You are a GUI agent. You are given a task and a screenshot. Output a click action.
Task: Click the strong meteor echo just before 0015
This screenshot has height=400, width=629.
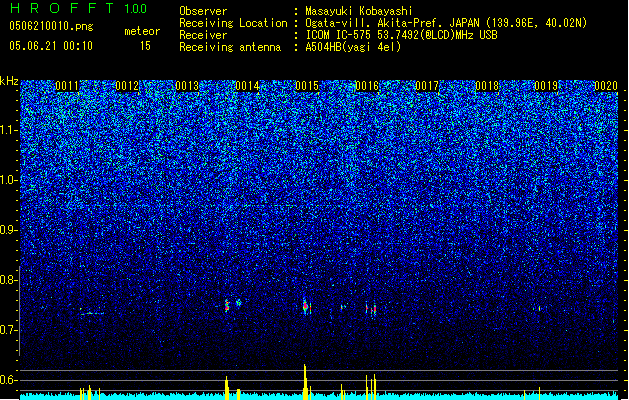coord(305,307)
